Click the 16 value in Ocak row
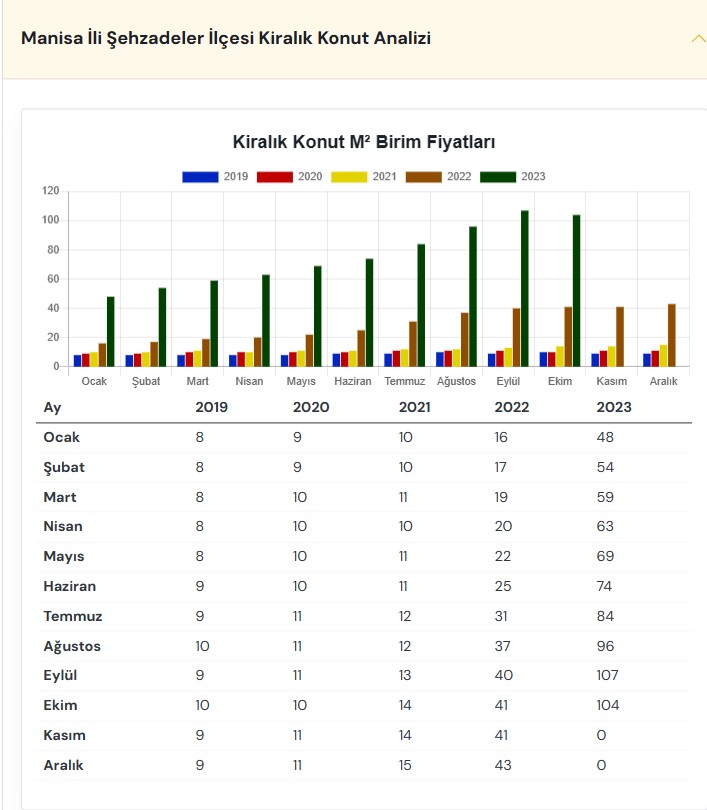This screenshot has width=707, height=810. click(x=501, y=437)
